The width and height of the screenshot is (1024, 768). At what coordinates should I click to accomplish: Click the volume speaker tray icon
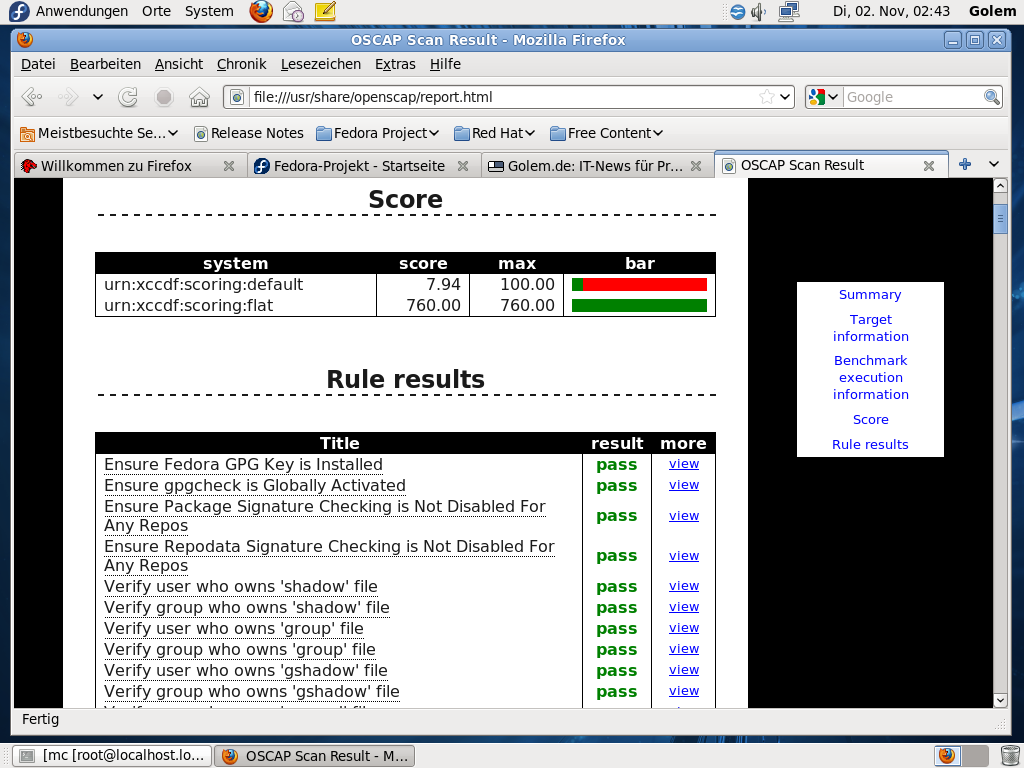(759, 11)
